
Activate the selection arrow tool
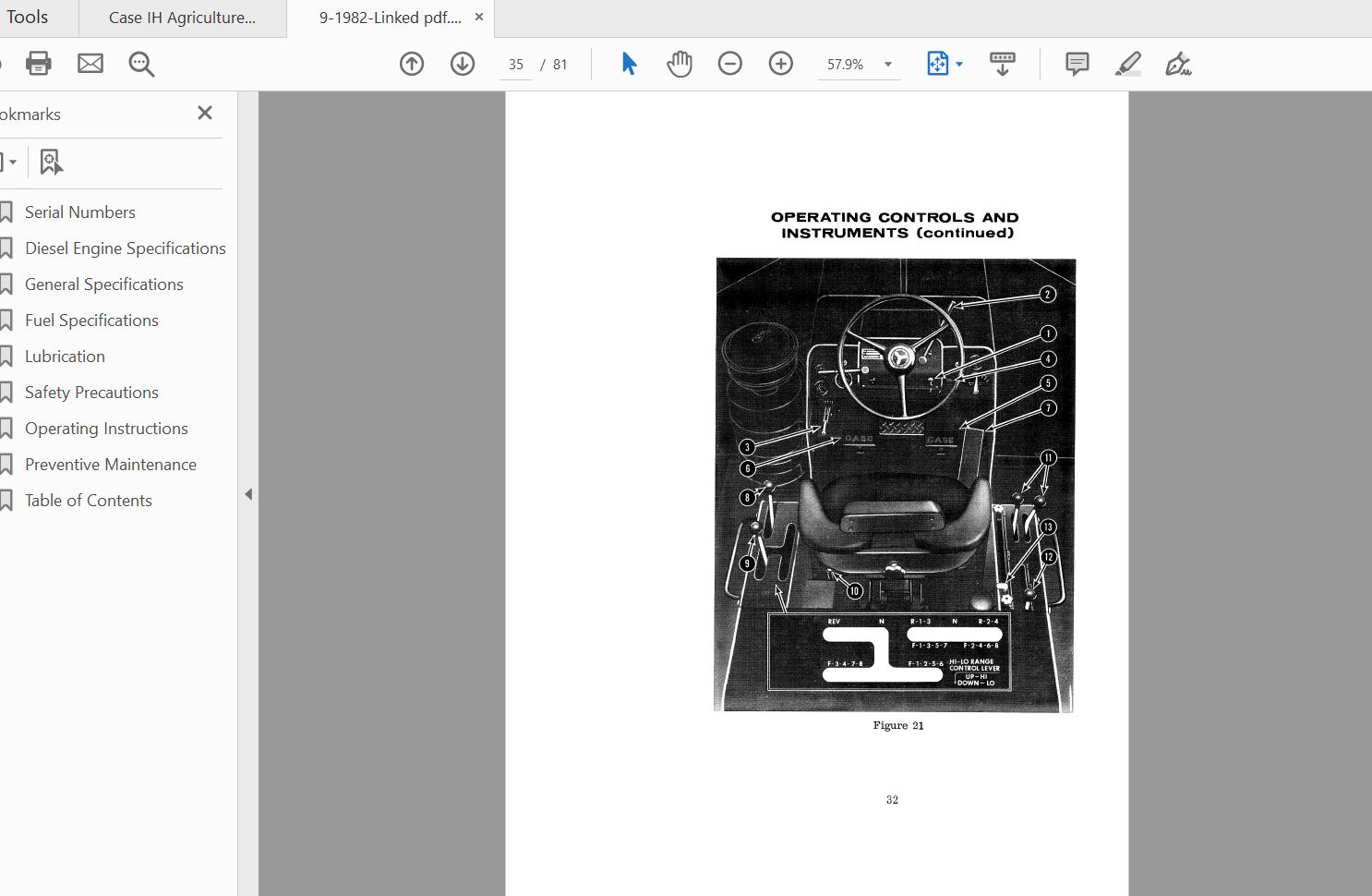629,64
